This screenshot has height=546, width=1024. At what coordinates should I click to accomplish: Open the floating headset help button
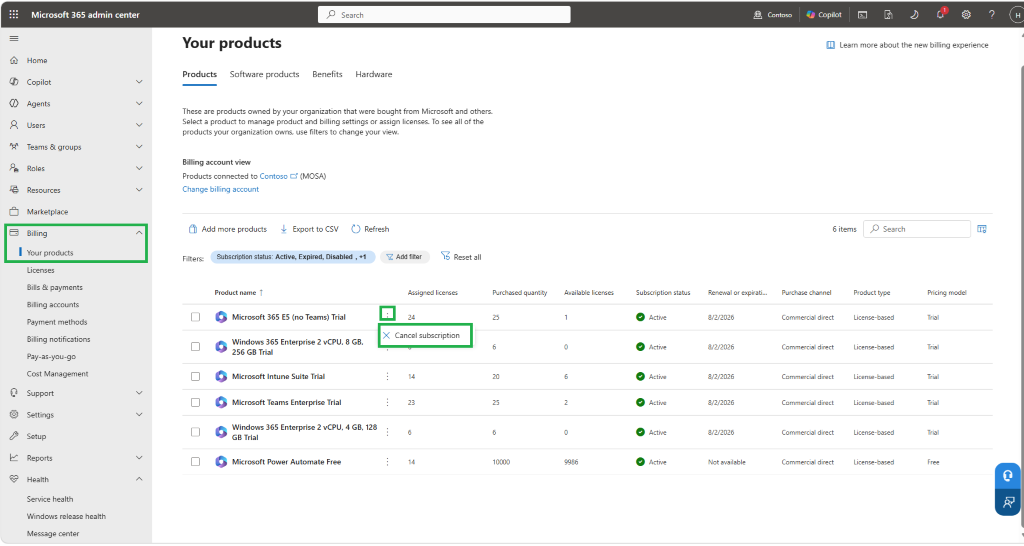(x=1008, y=475)
